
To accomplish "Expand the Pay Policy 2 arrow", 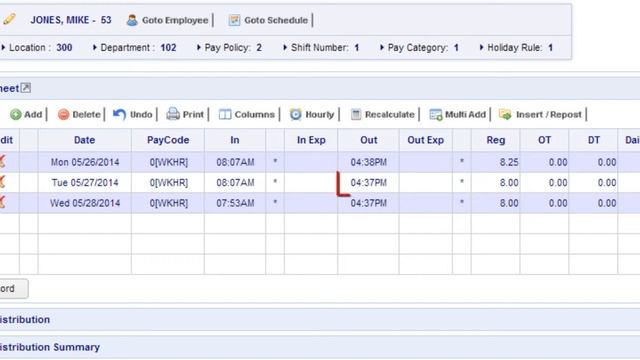I will click(x=199, y=47).
